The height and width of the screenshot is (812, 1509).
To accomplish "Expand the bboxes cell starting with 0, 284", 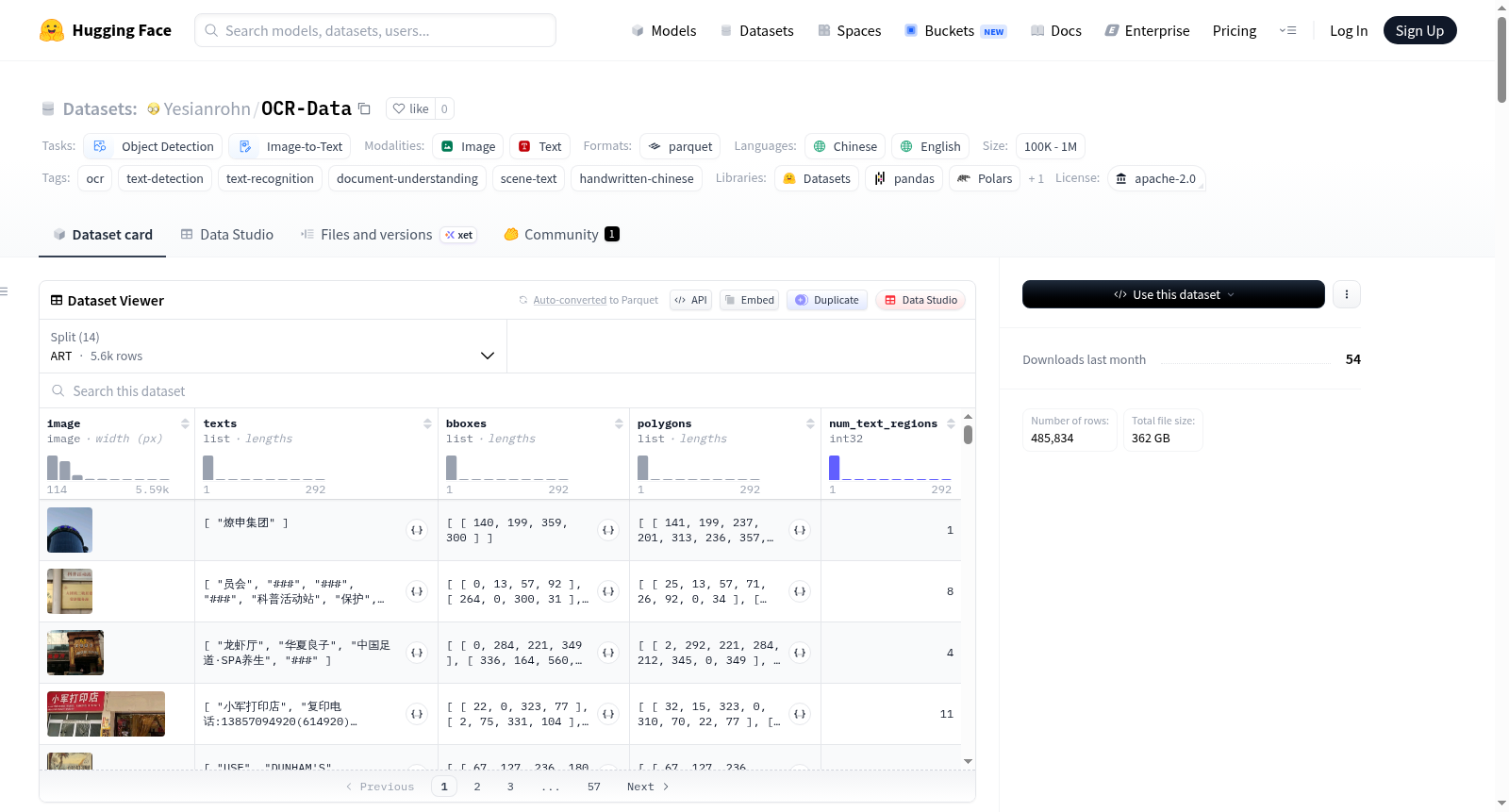I will (608, 653).
